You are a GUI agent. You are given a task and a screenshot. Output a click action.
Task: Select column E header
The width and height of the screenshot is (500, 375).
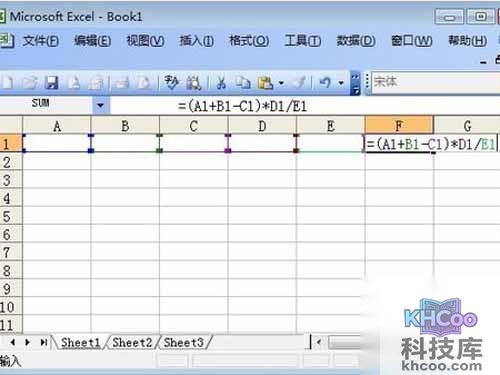pyautogui.click(x=331, y=126)
